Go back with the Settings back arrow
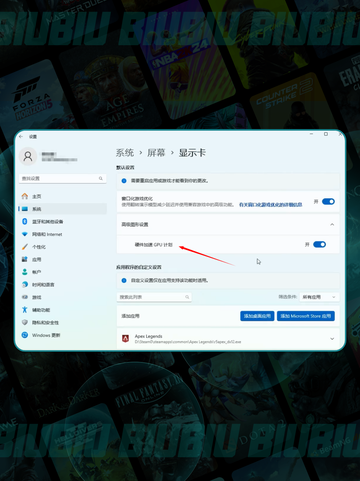Image resolution: width=360 pixels, height=481 pixels. click(21, 137)
